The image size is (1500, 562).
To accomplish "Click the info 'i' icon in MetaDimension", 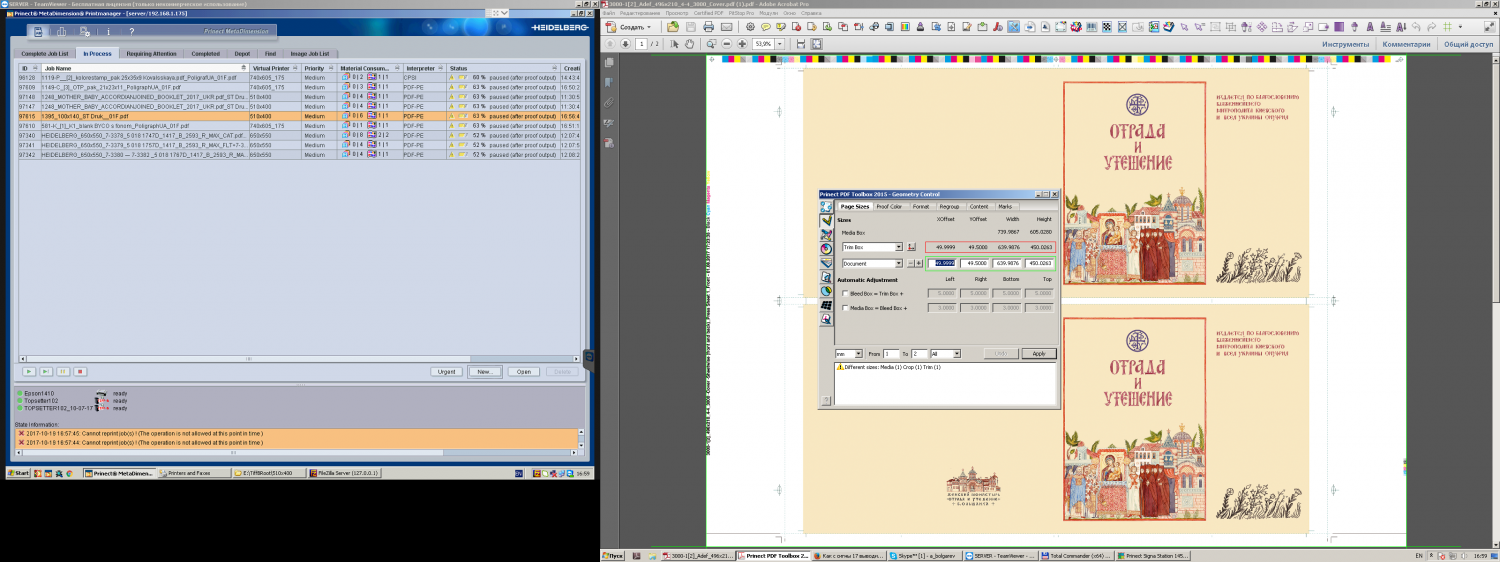I will pyautogui.click(x=108, y=32).
